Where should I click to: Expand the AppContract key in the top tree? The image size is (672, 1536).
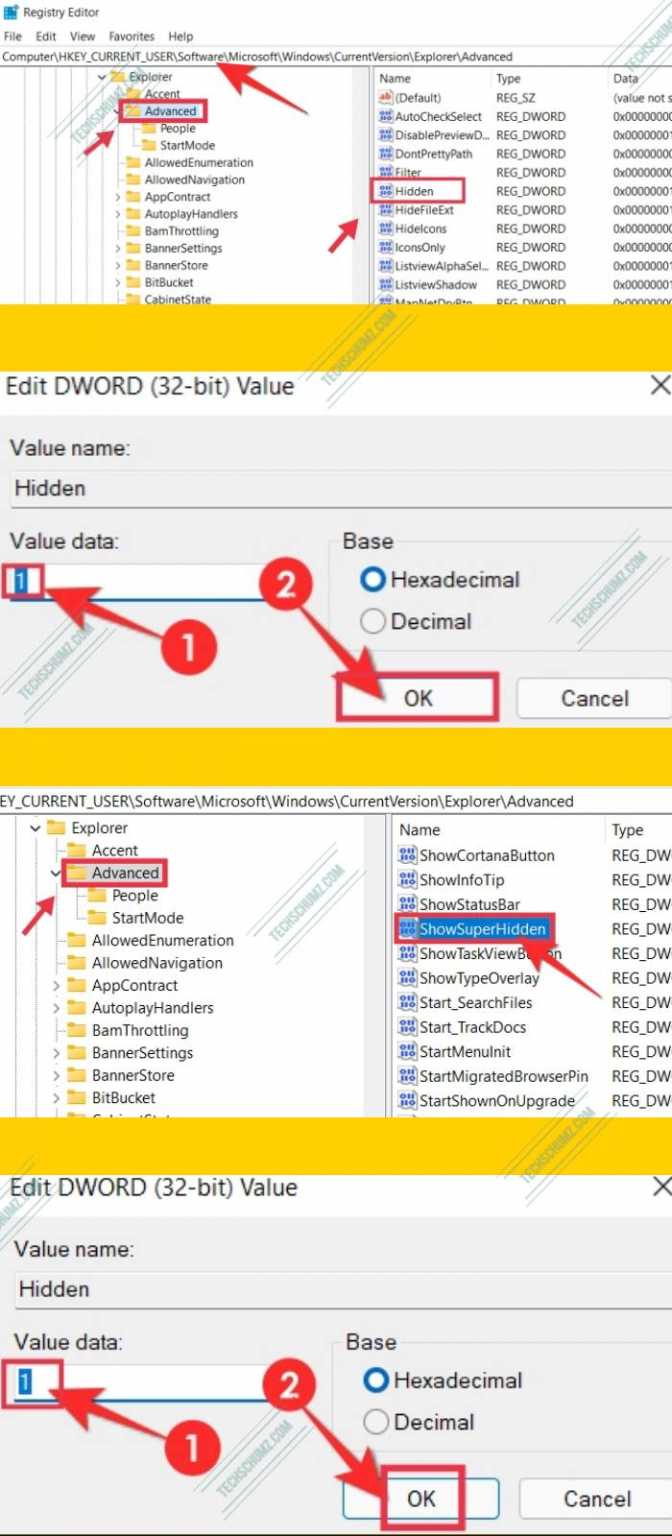(x=118, y=197)
